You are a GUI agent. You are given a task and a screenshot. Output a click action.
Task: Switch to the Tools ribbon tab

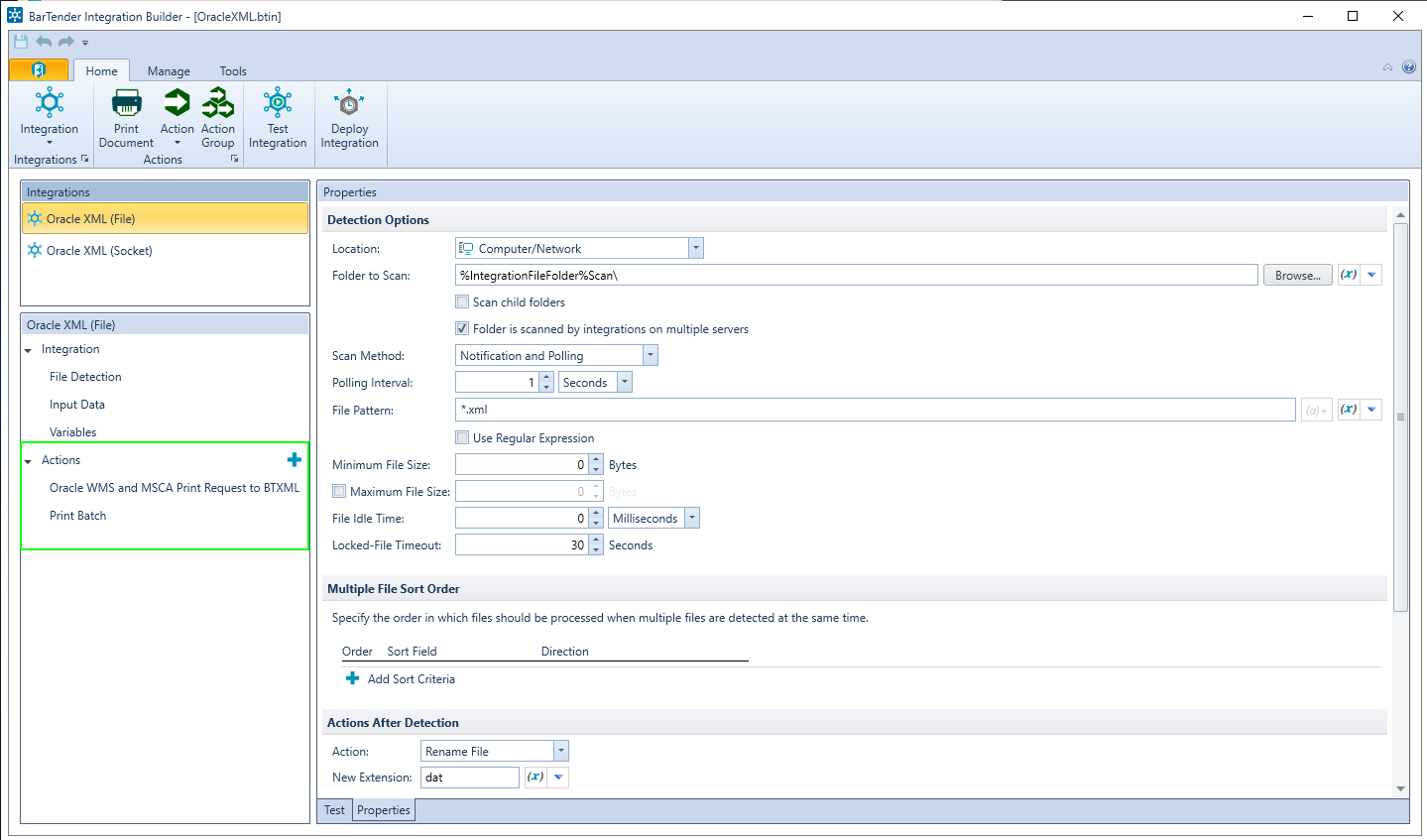coord(233,70)
